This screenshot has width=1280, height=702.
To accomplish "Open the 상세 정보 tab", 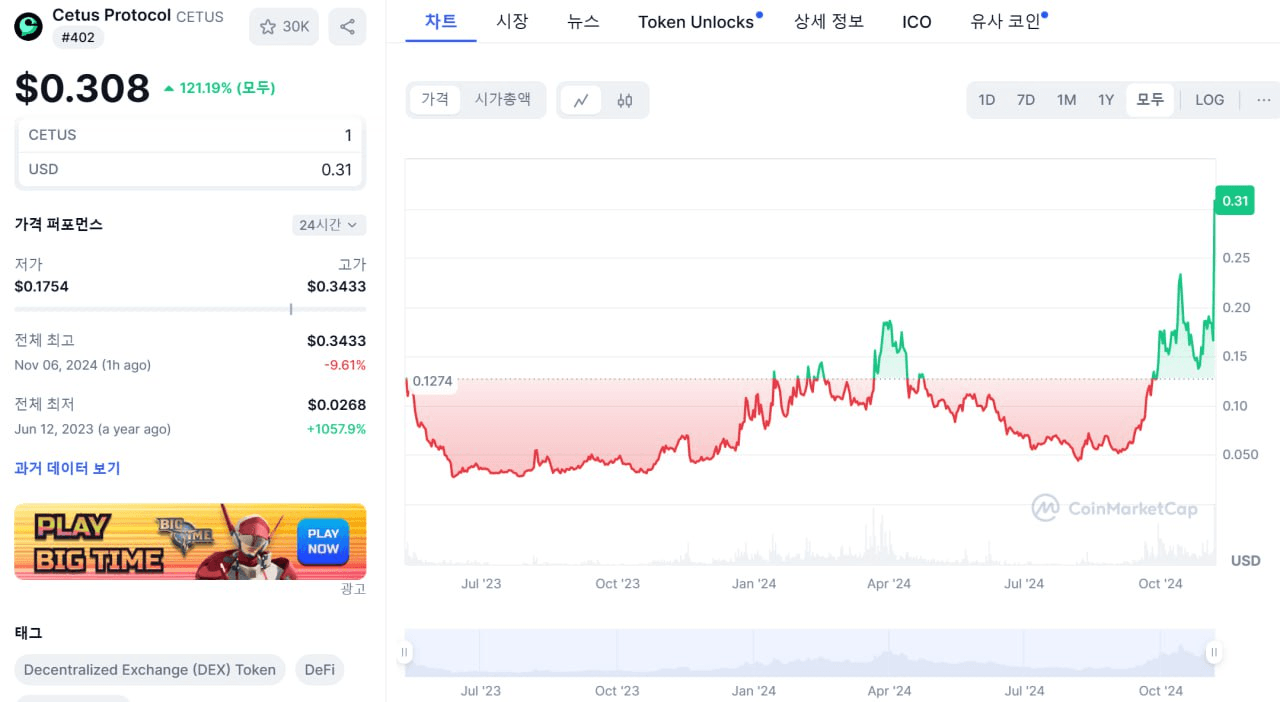I will [x=829, y=21].
